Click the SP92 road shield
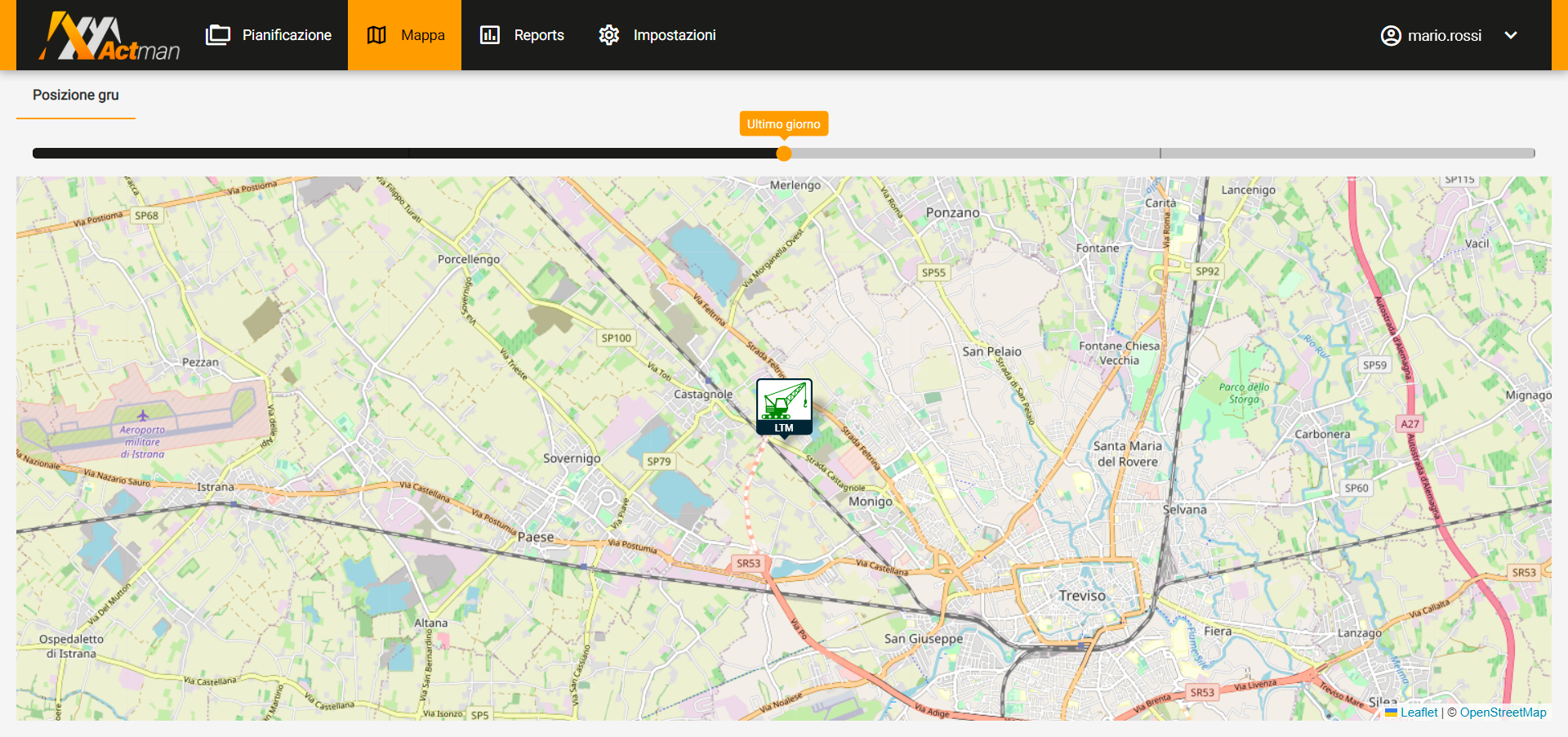This screenshot has width=1568, height=737. click(x=1207, y=271)
